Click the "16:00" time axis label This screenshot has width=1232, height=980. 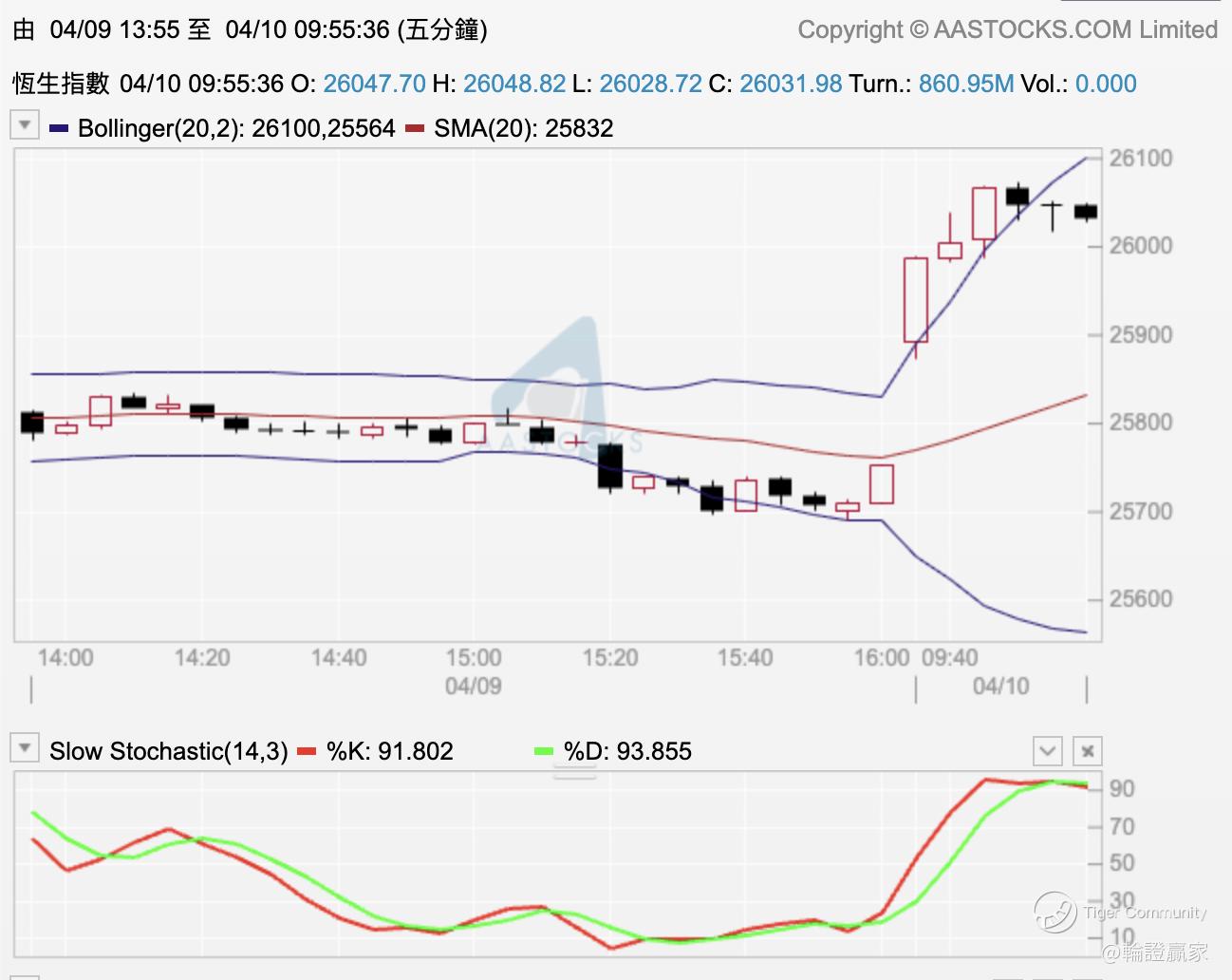click(882, 657)
